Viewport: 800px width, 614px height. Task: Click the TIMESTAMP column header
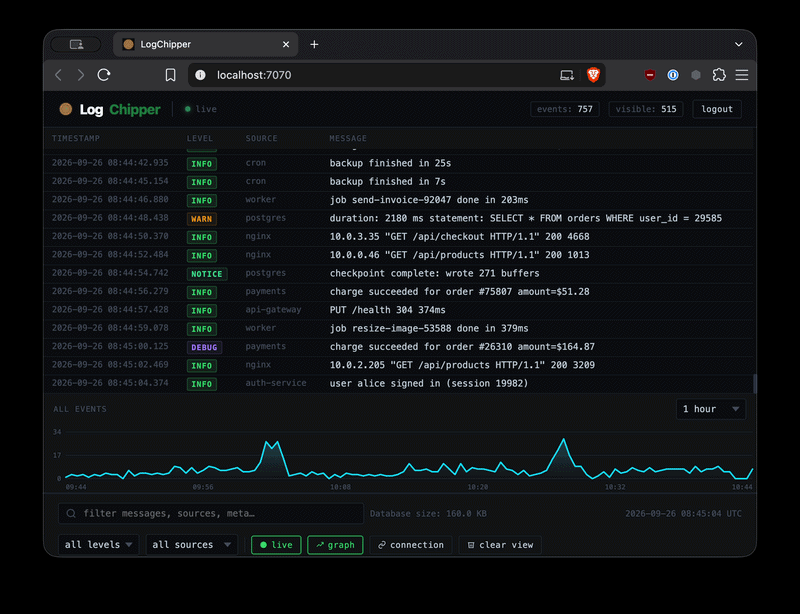tap(76, 138)
